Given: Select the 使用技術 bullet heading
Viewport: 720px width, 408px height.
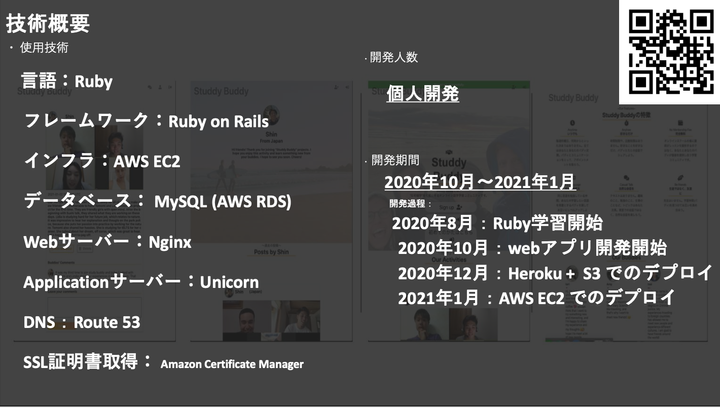Looking at the screenshot, I should [44, 48].
